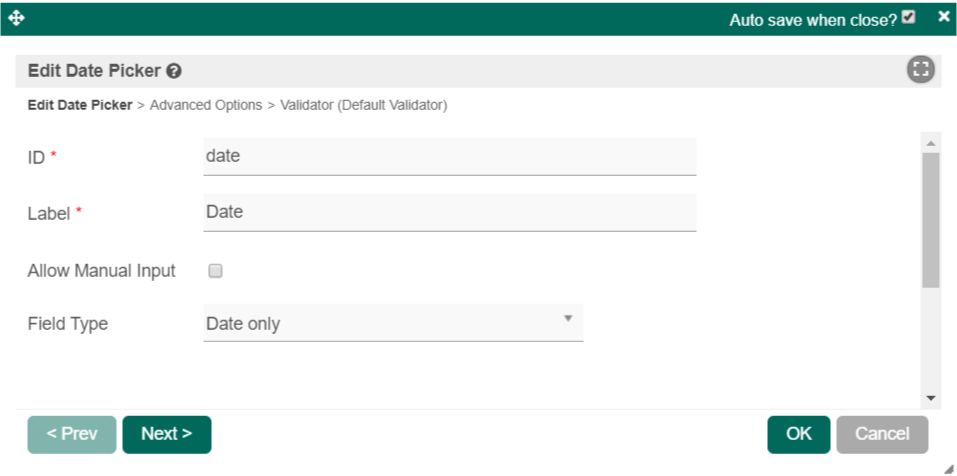The width and height of the screenshot is (957, 476).
Task: Toggle Auto save when close checkbox
Action: (908, 17)
